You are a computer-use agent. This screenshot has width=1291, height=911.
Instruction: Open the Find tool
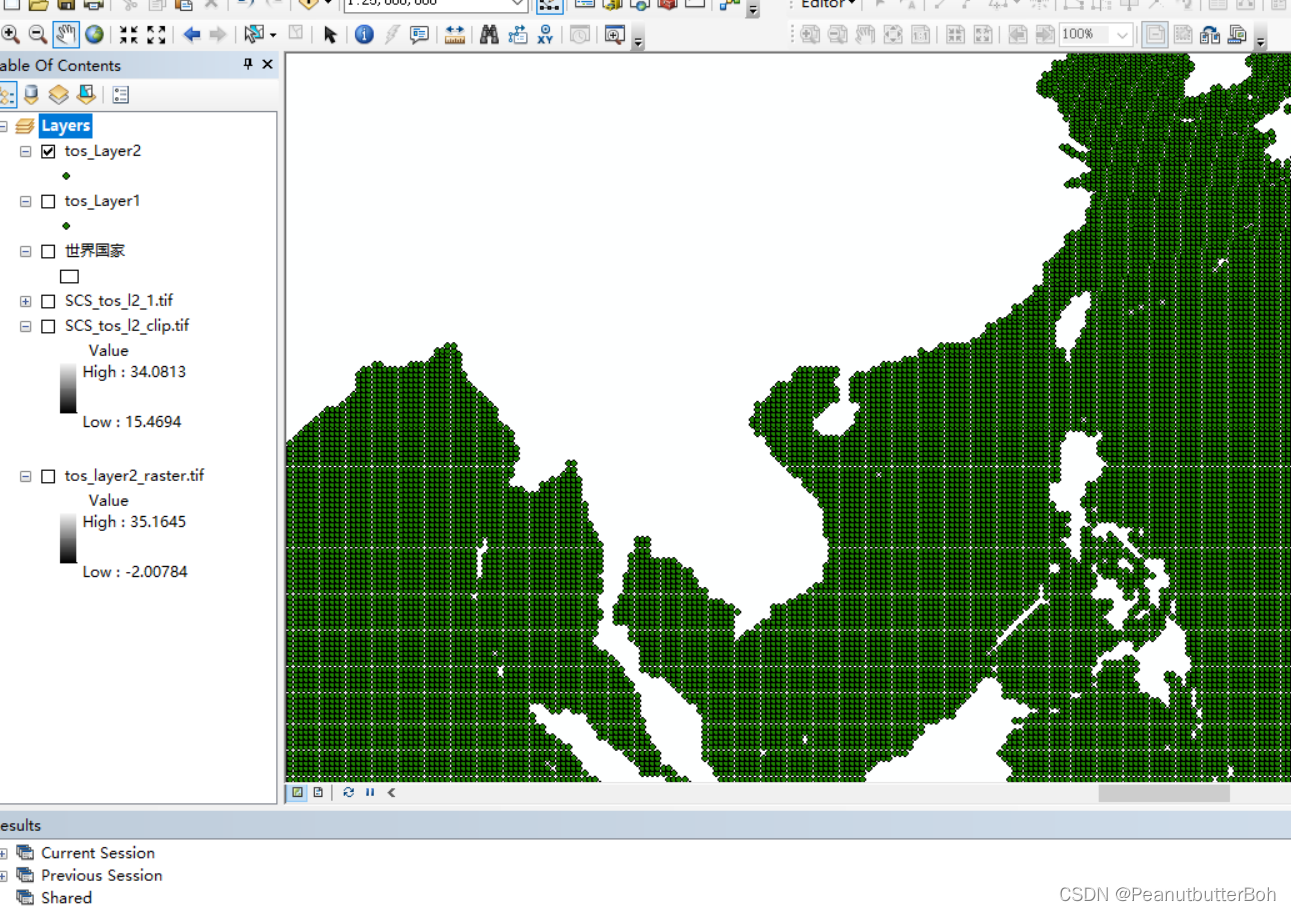pos(488,34)
